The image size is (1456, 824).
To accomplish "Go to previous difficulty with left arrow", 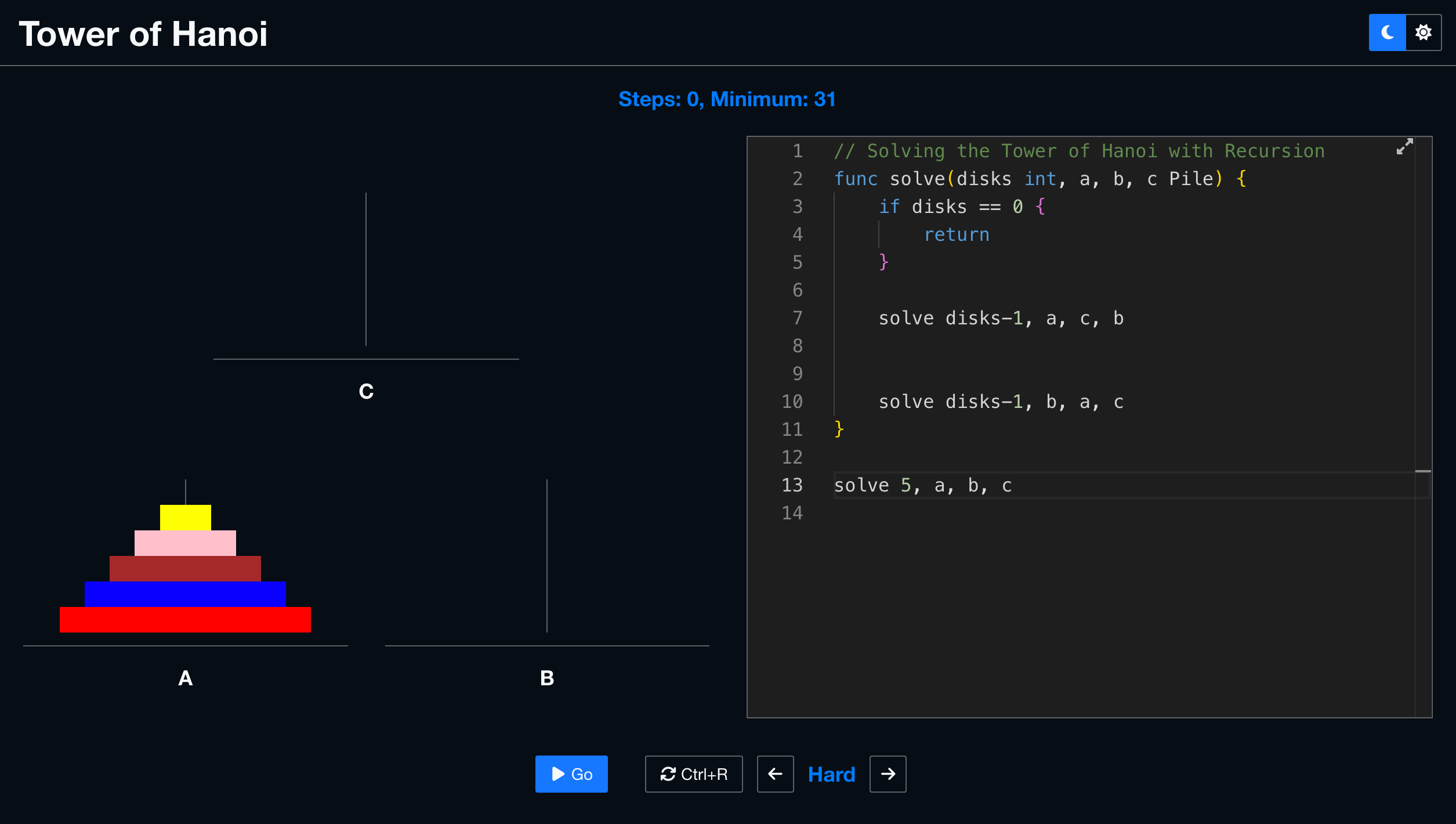I will pyautogui.click(x=775, y=774).
